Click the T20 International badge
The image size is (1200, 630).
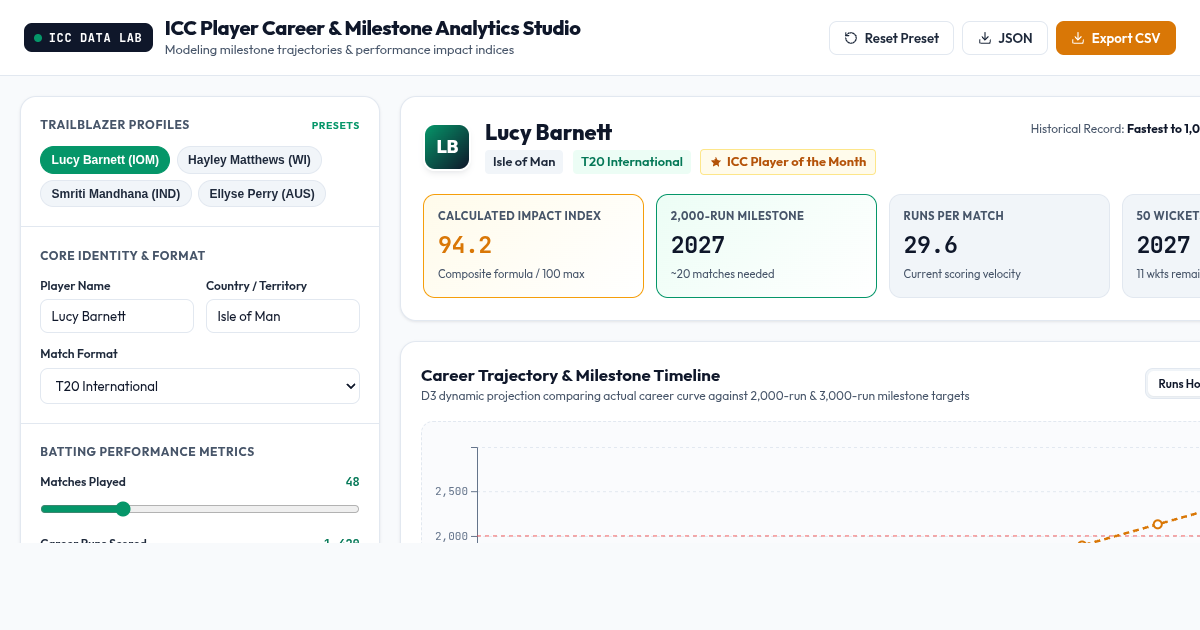(x=632, y=162)
